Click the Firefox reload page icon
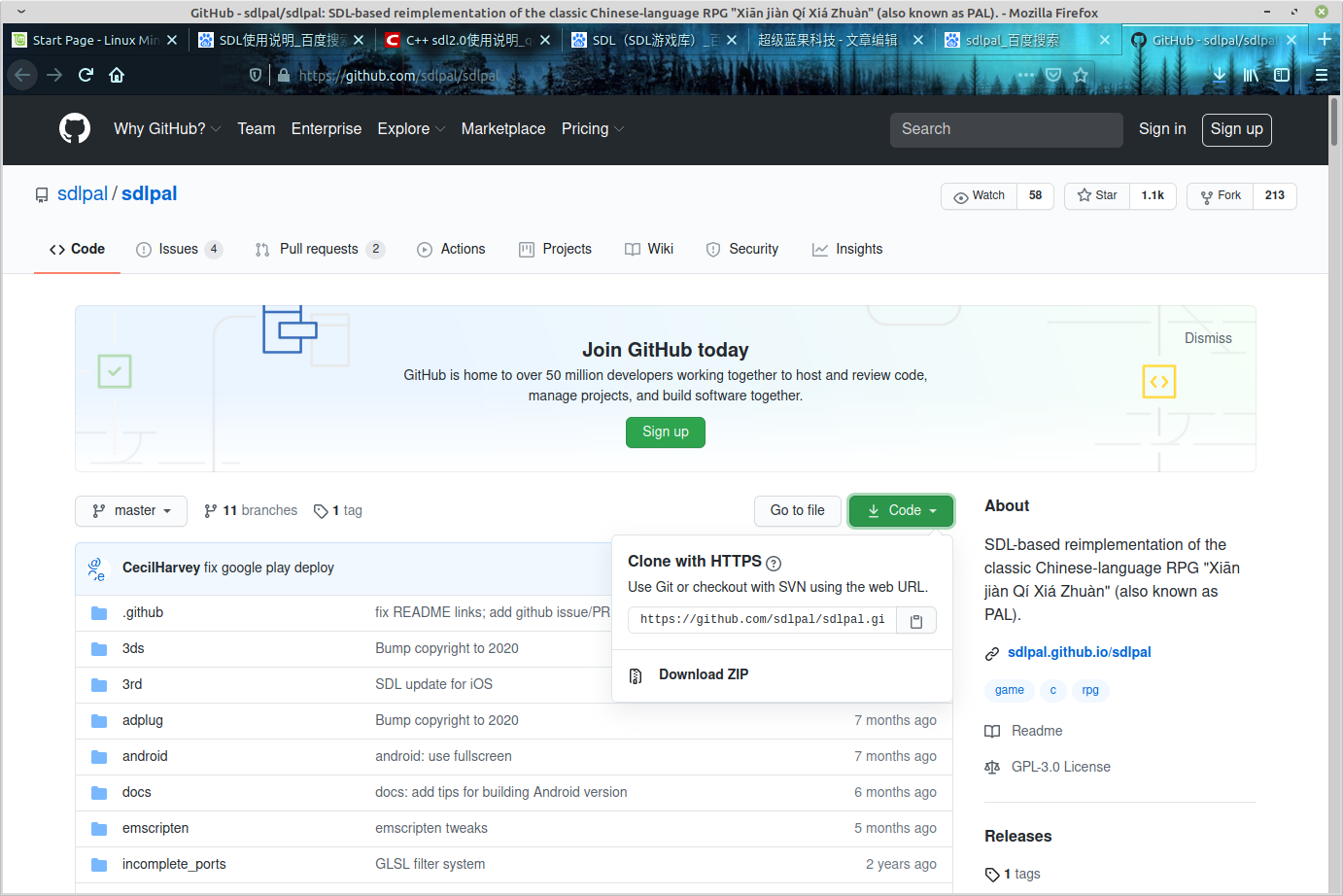 pos(86,75)
